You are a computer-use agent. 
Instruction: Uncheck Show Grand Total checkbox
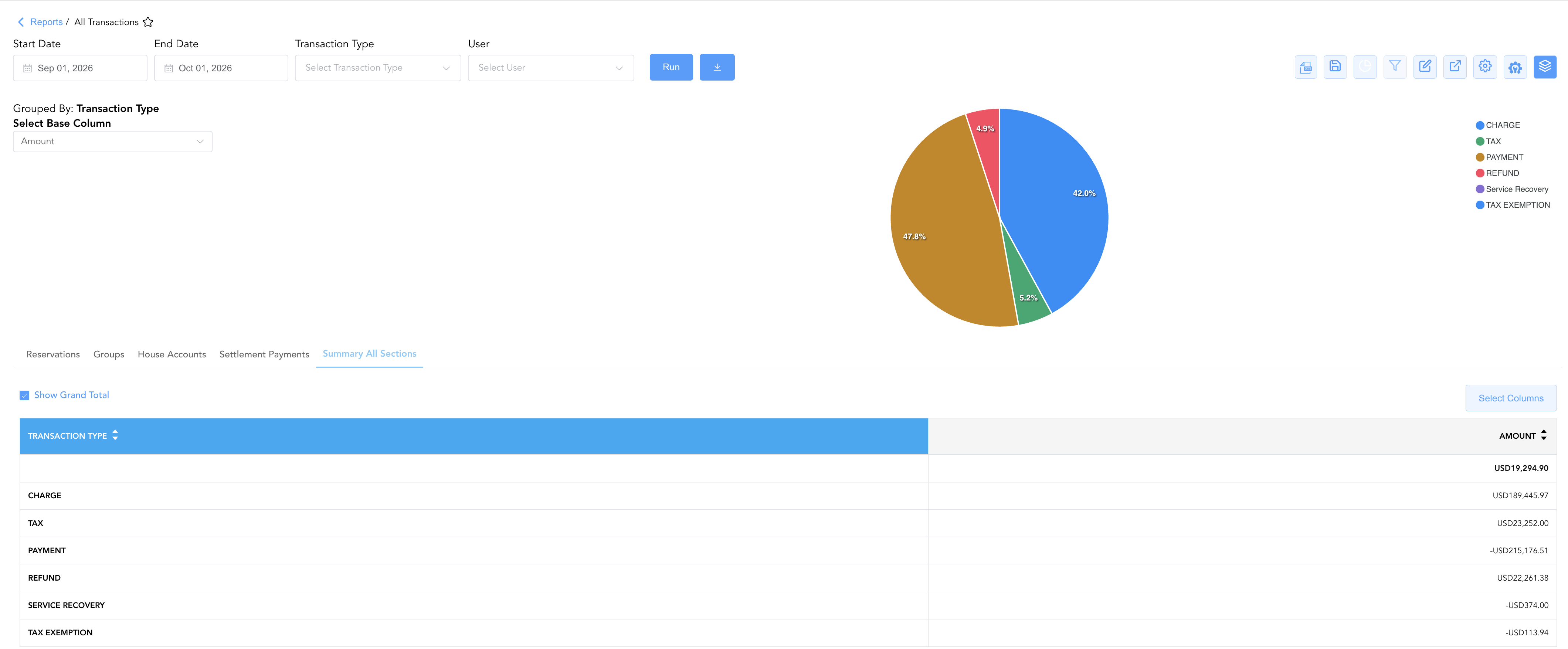24,395
